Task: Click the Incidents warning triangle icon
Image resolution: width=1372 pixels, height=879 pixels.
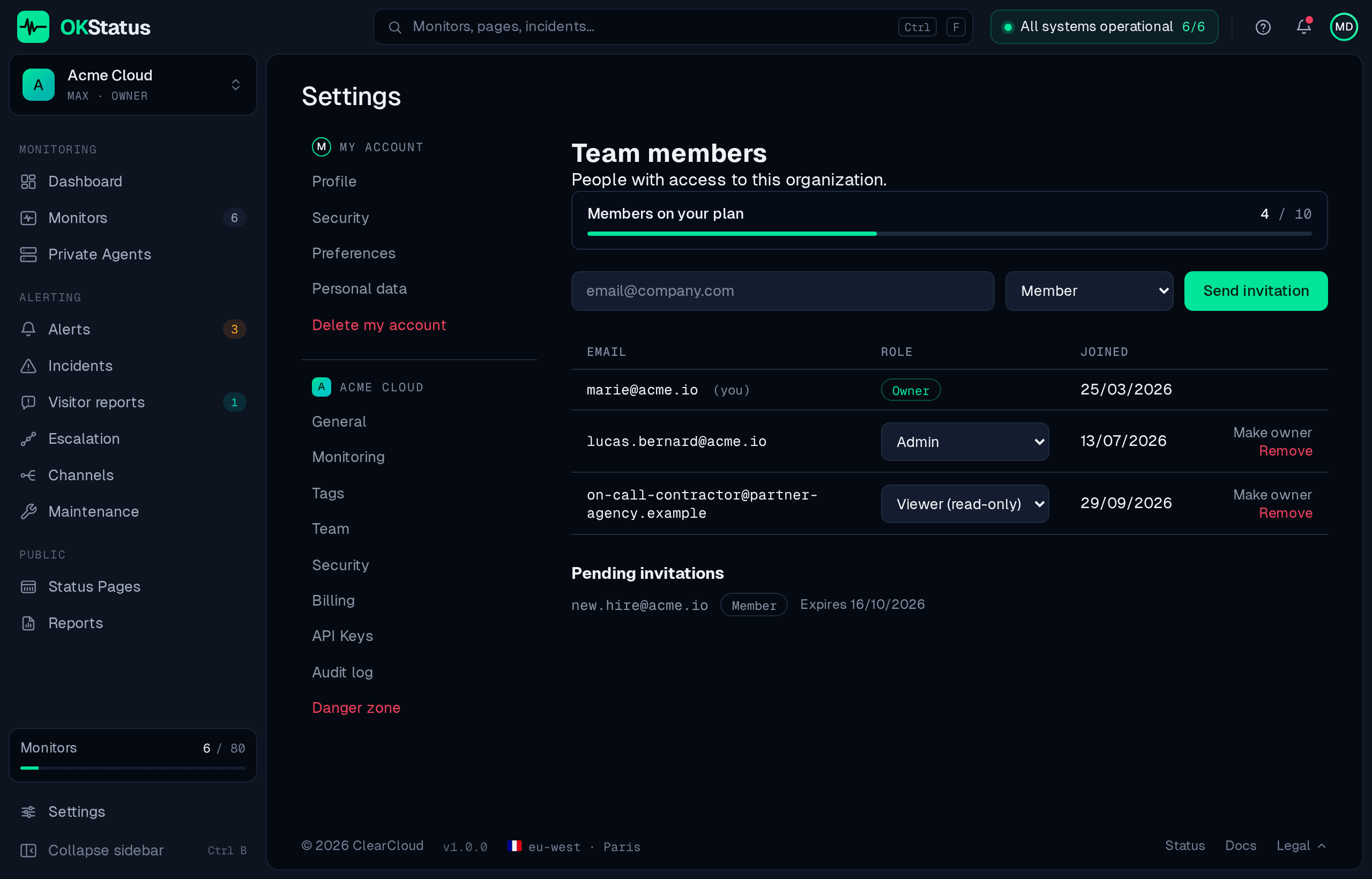Action: pos(28,366)
